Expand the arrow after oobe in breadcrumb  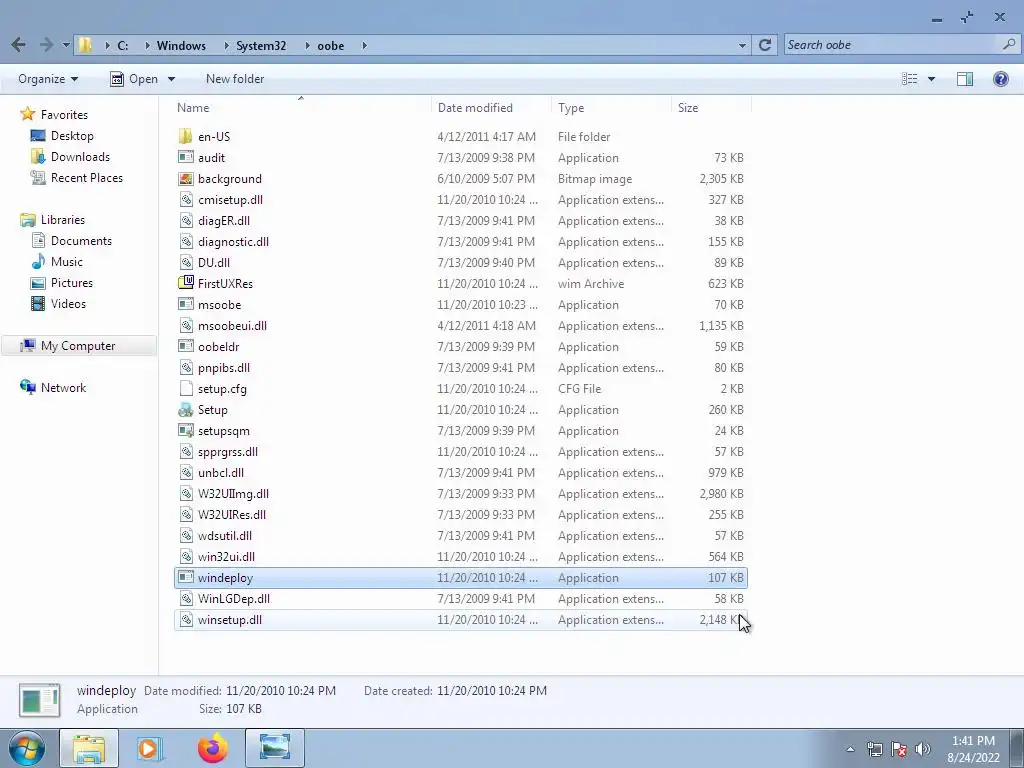tap(364, 46)
